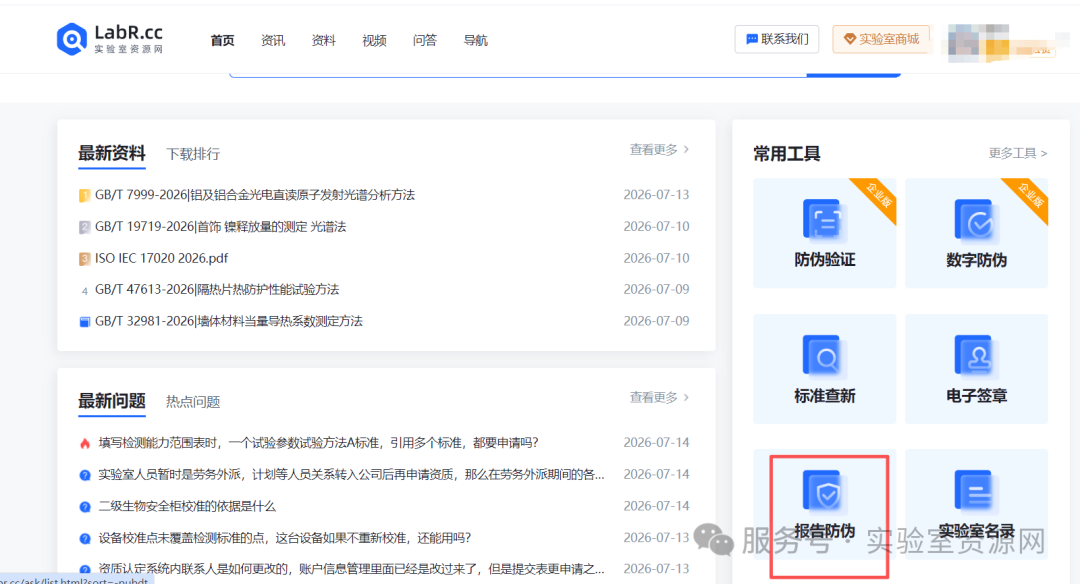The image size is (1080, 584).
Task: Open question 资质认定系统内联系人是如何更改的
Action: point(351,569)
